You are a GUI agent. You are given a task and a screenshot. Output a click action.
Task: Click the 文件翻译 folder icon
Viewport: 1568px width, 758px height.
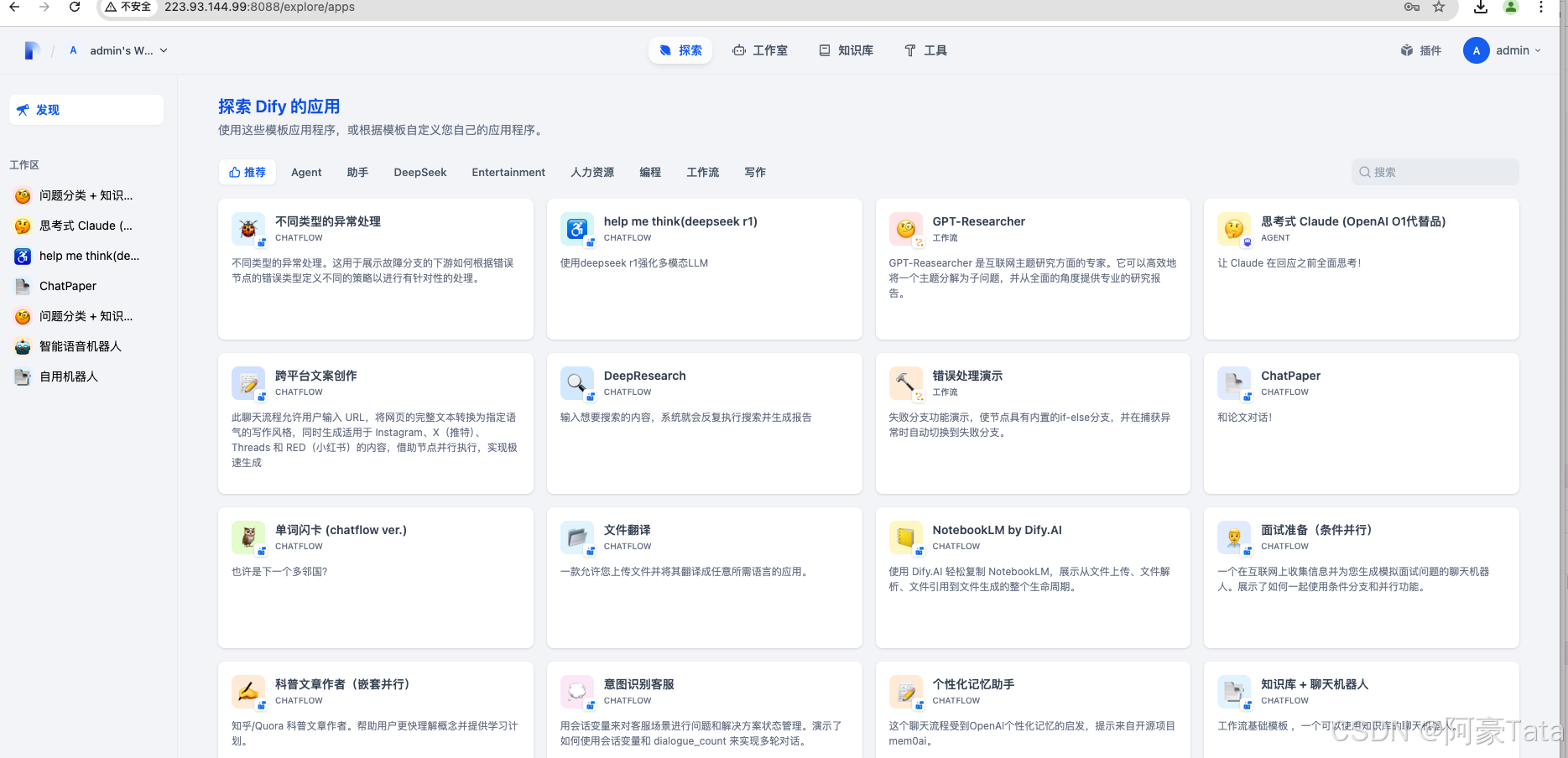(577, 537)
